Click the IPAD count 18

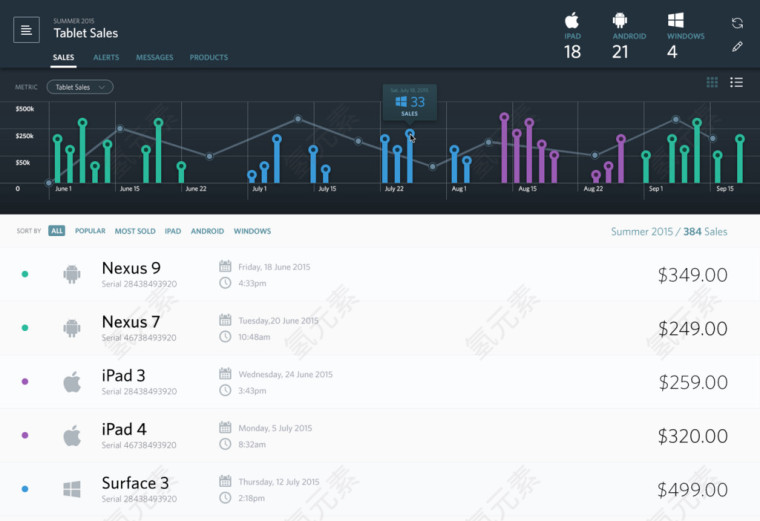[x=572, y=51]
